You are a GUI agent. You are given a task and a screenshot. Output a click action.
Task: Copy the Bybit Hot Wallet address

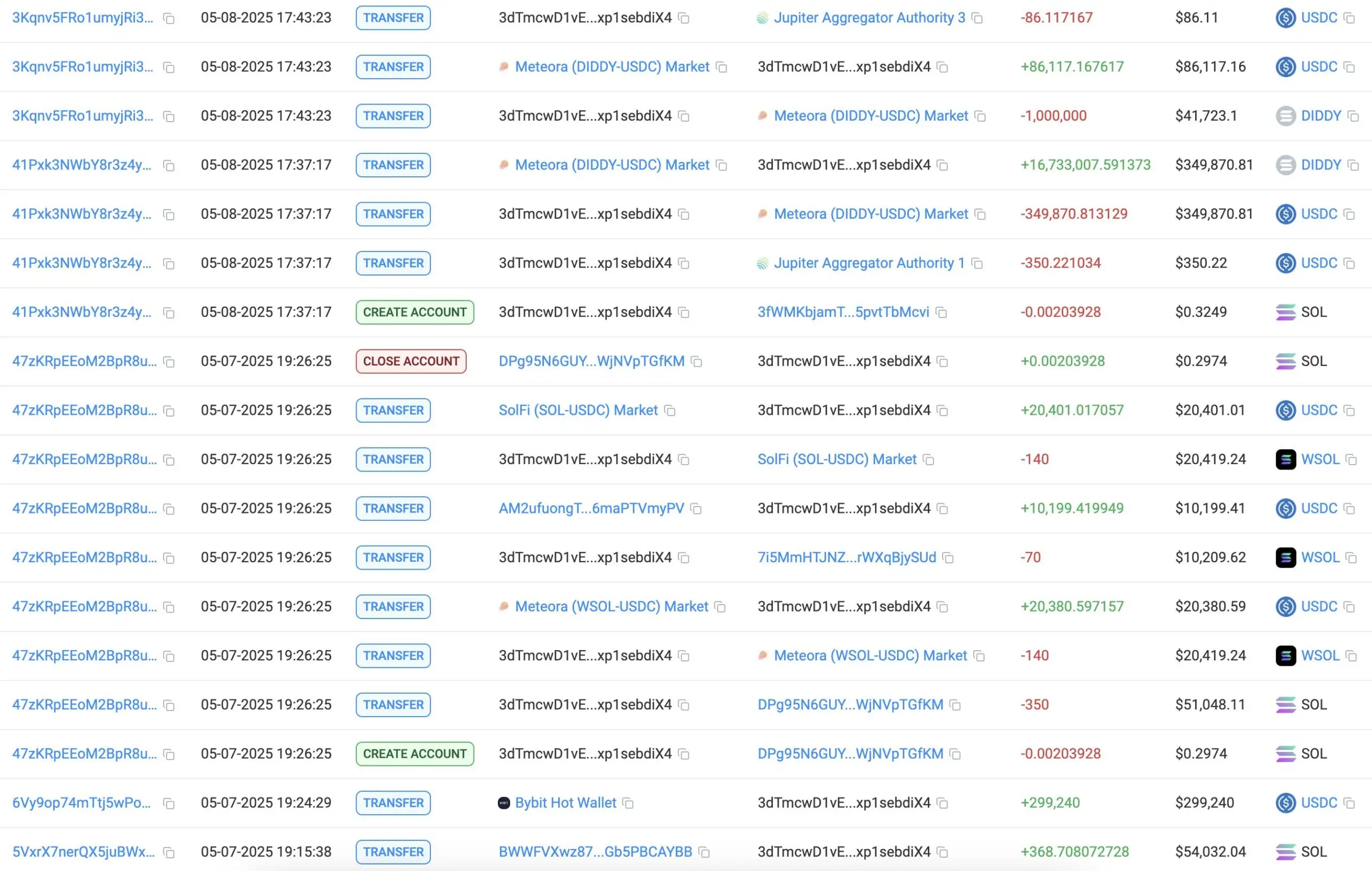click(628, 803)
